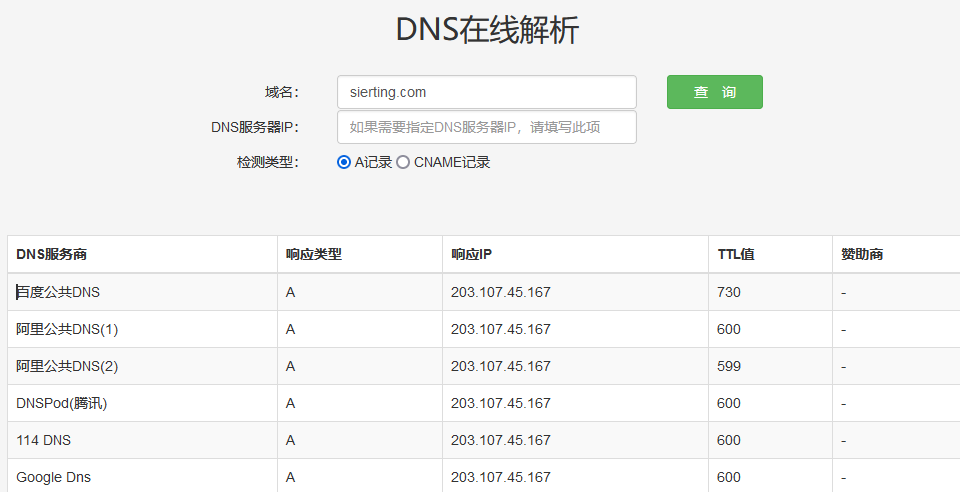Click the 响应类型 column header

click(313, 254)
